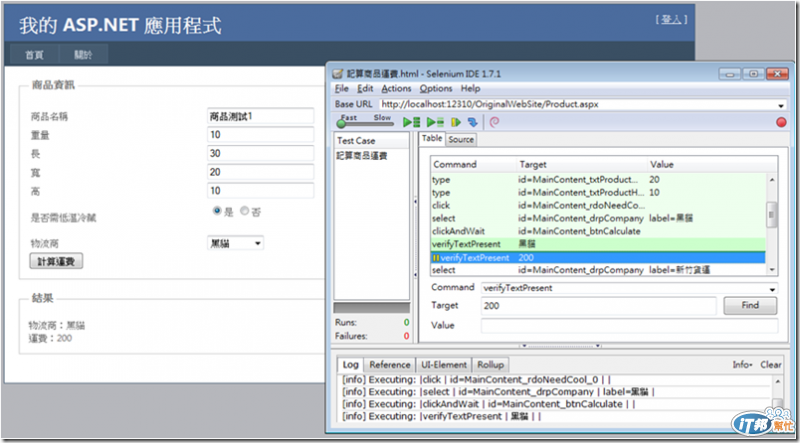Click the Runs counter label

tap(346, 322)
